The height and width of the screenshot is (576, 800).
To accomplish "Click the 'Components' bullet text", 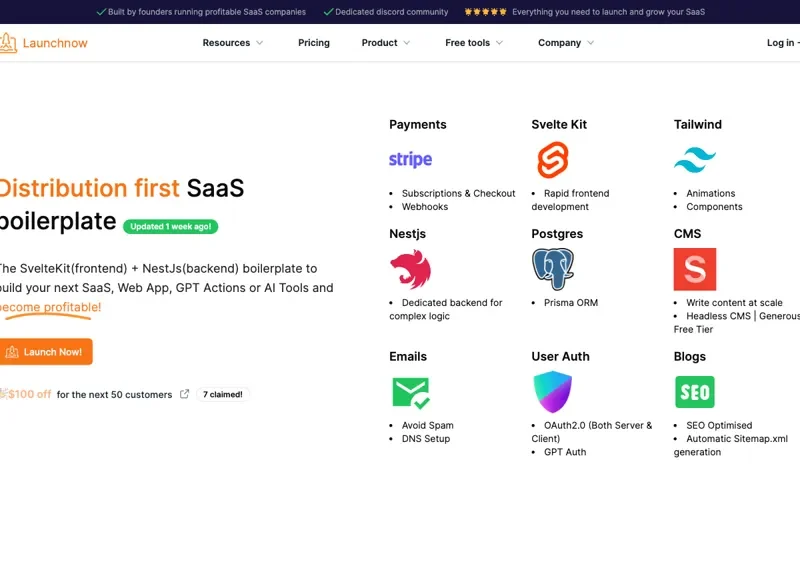I will click(714, 207).
